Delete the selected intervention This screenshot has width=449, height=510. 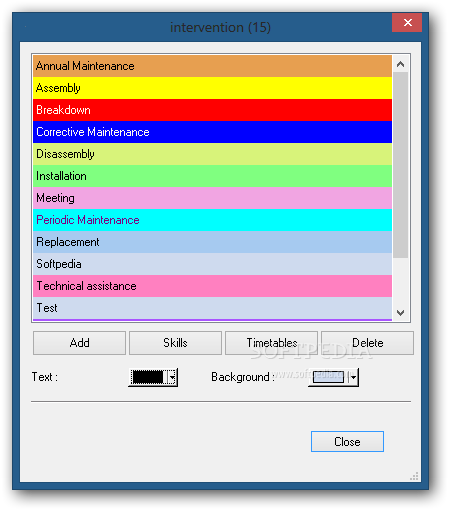(367, 343)
